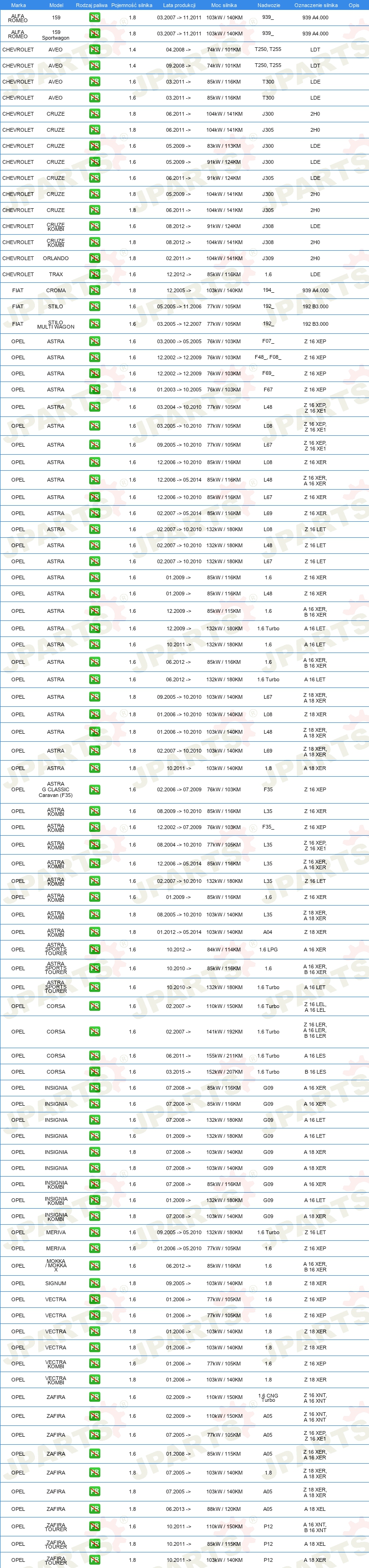
Task: Click power value '88kW / 120KM'
Action: click(224, 1509)
